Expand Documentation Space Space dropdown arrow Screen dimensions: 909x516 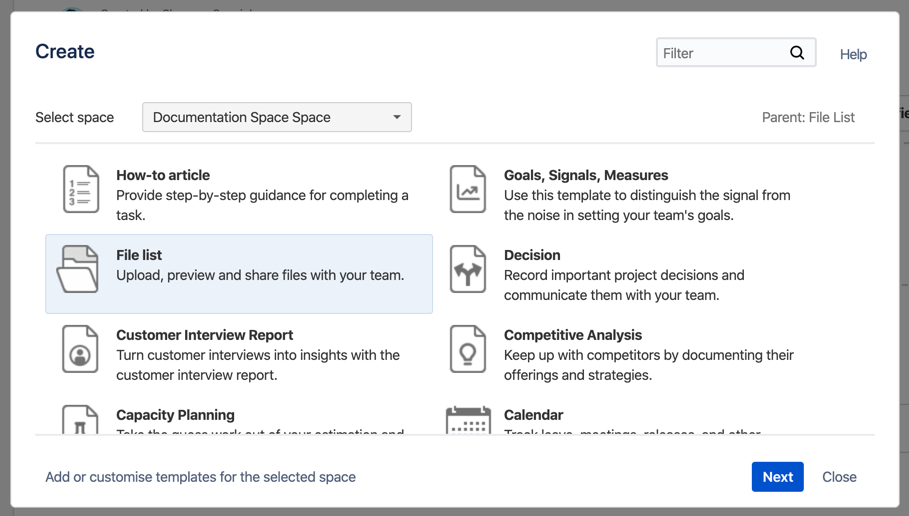click(397, 117)
